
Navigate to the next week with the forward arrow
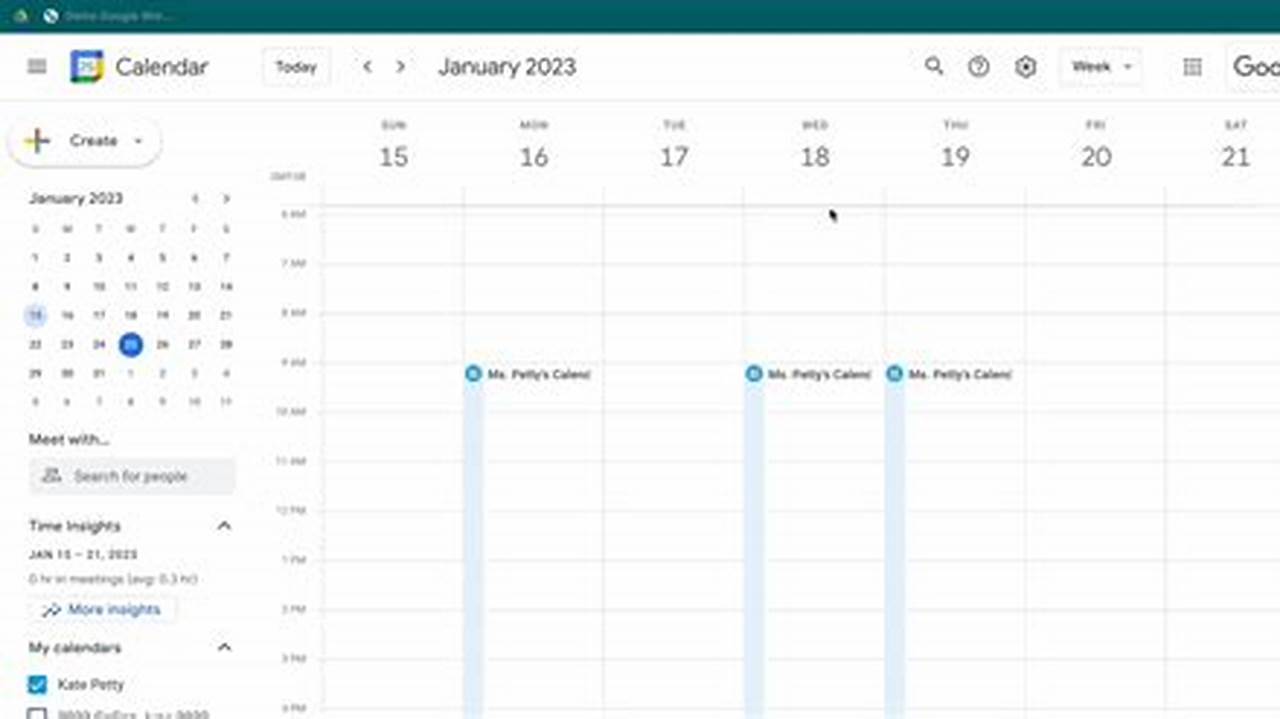click(400, 66)
